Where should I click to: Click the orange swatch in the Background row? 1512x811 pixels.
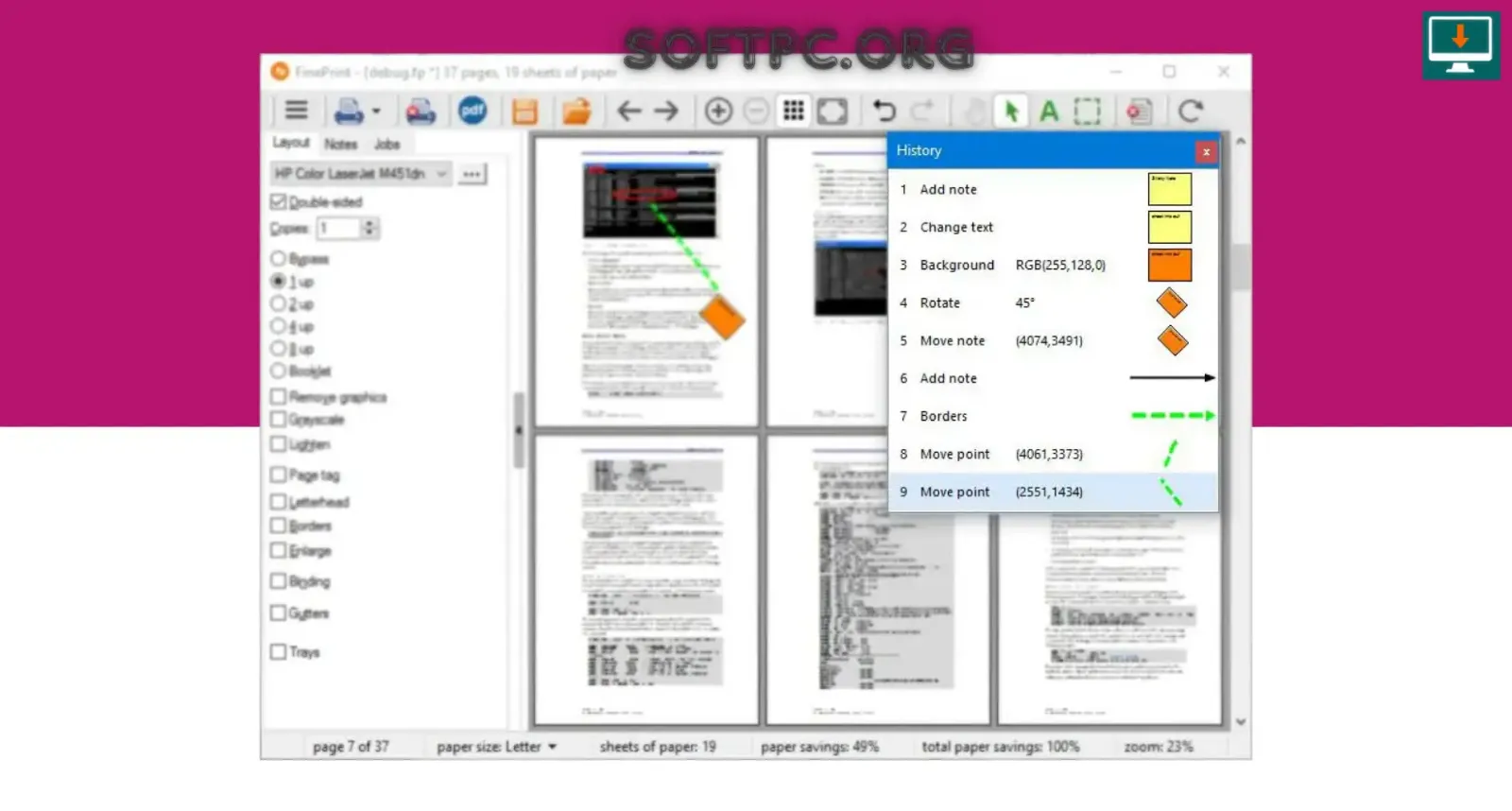pyautogui.click(x=1170, y=265)
